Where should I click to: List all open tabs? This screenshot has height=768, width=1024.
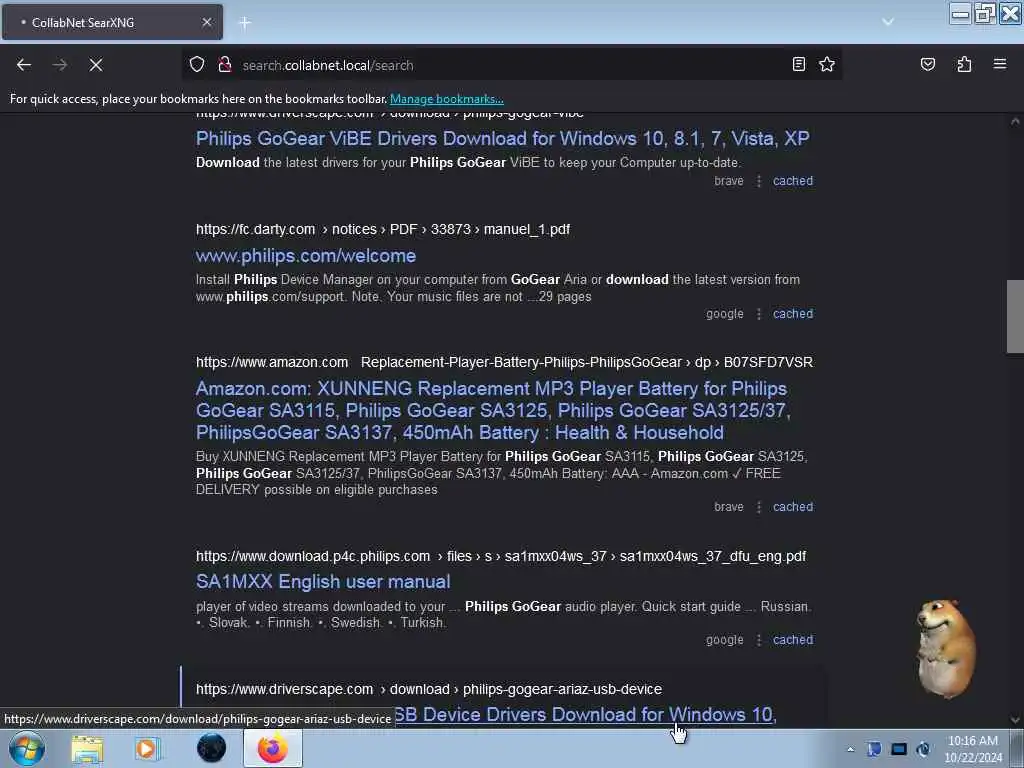pos(888,22)
